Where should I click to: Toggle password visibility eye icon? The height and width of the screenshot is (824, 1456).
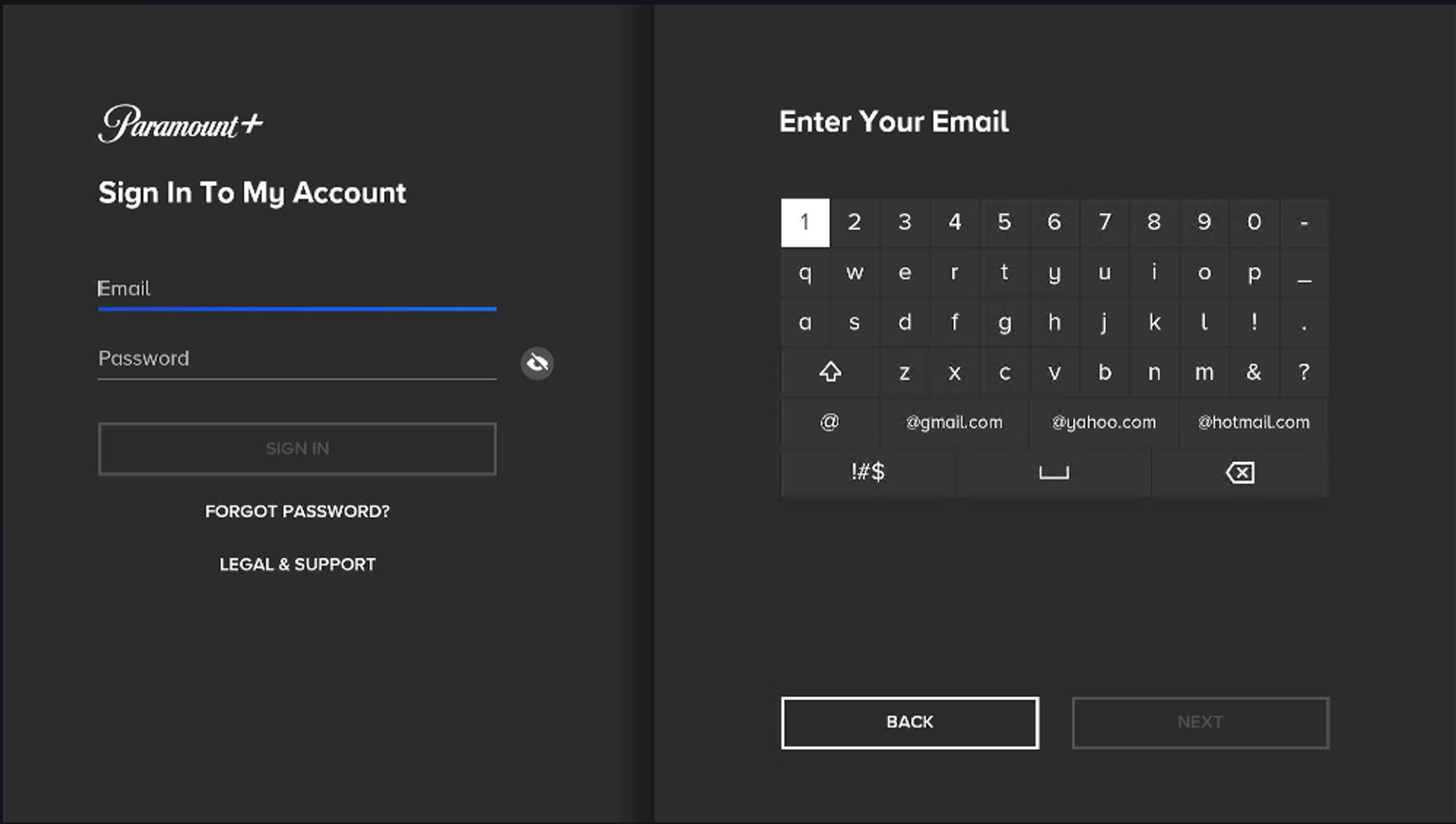pos(537,363)
